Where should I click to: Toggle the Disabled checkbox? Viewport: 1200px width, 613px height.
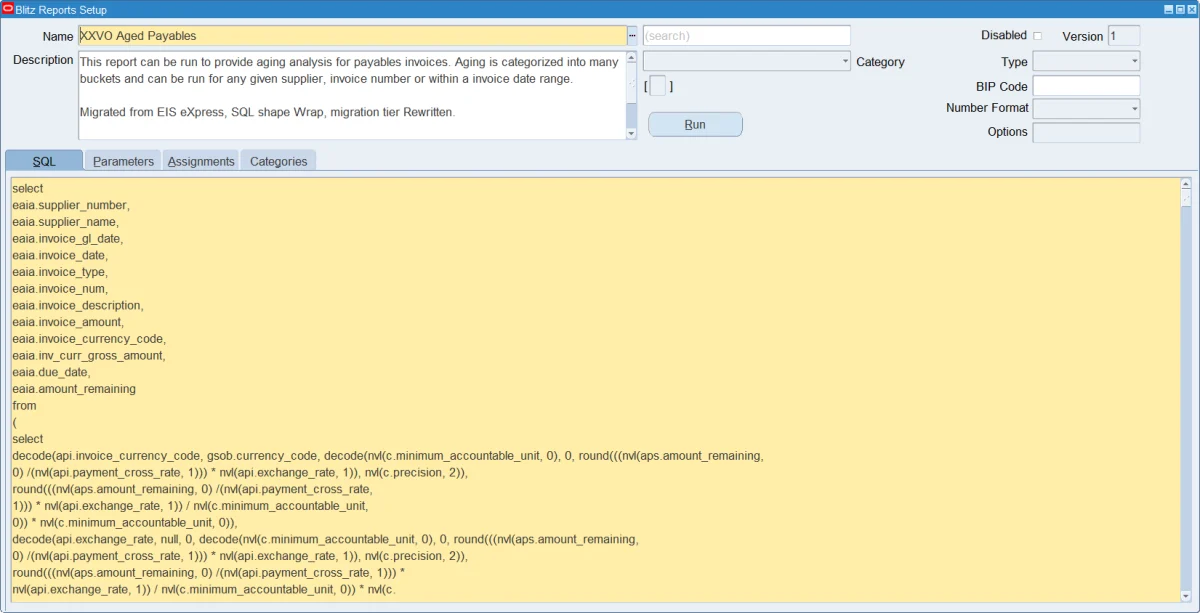click(x=1037, y=36)
